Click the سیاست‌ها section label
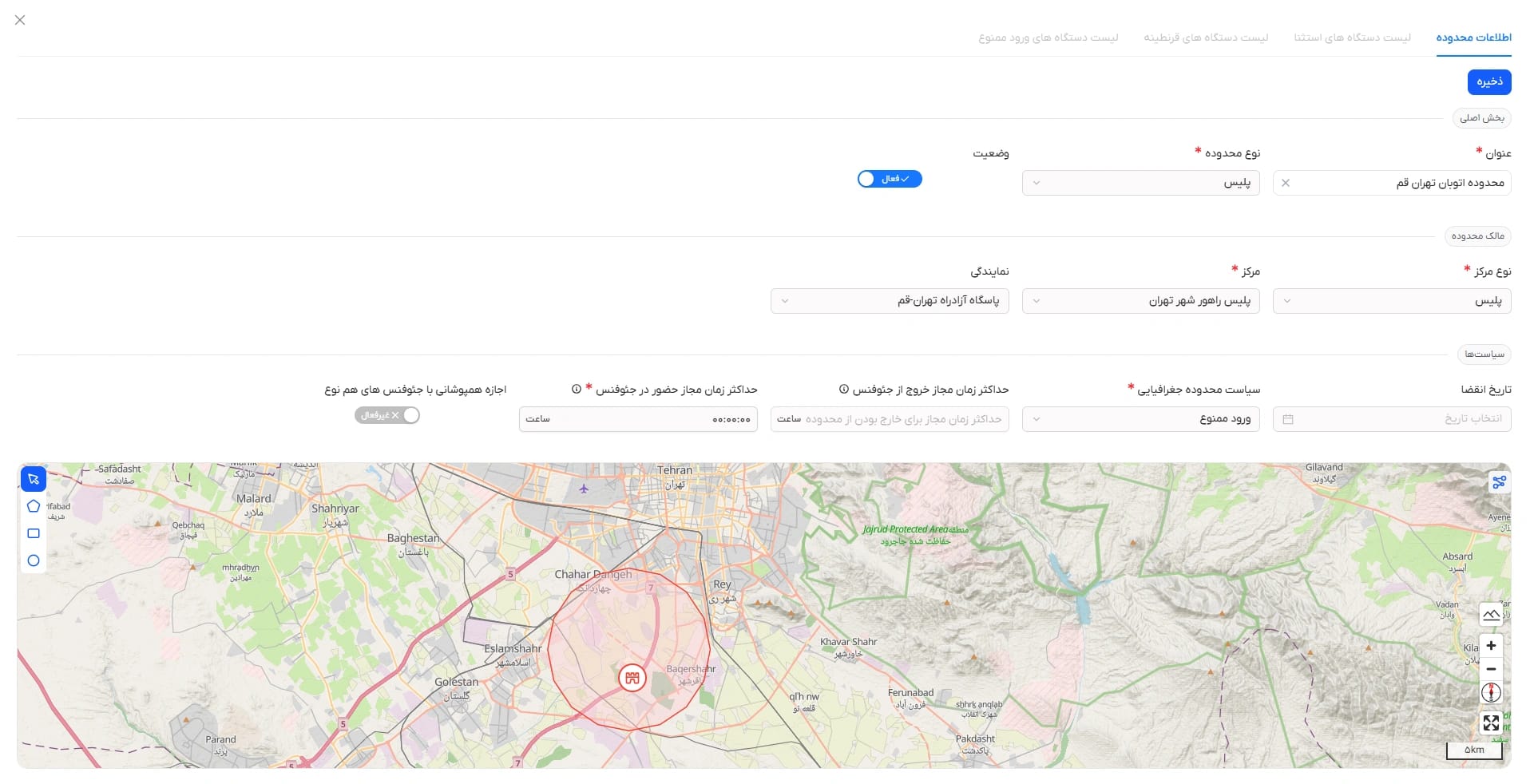Image resolution: width=1530 pixels, height=784 pixels. pyautogui.click(x=1484, y=354)
